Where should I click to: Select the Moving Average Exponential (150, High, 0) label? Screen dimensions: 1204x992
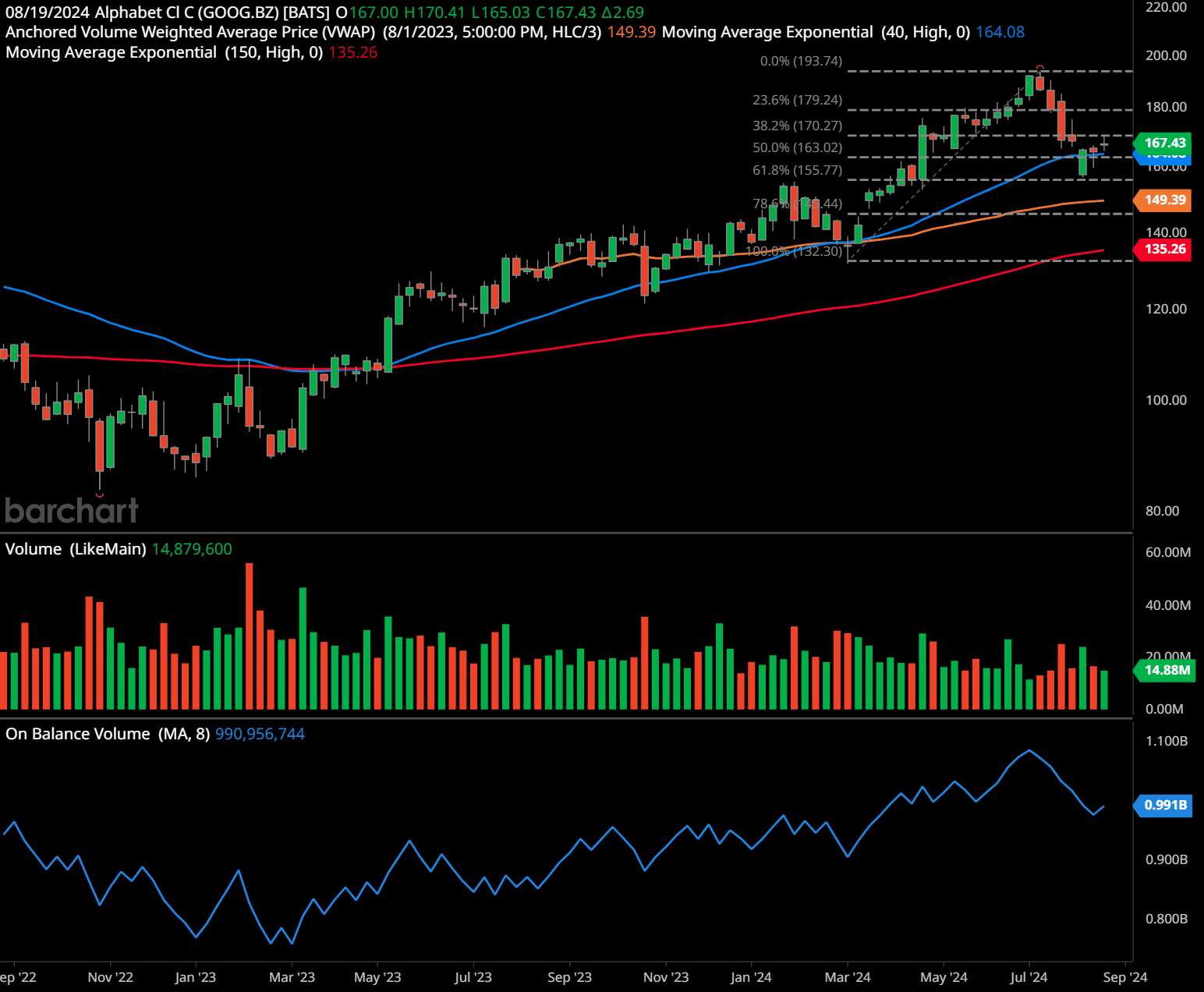click(x=165, y=52)
